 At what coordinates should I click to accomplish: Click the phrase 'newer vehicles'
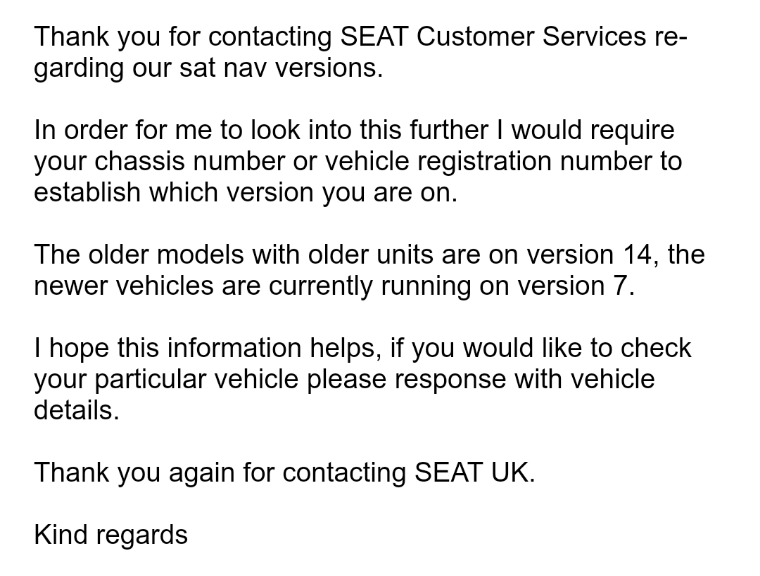(124, 286)
